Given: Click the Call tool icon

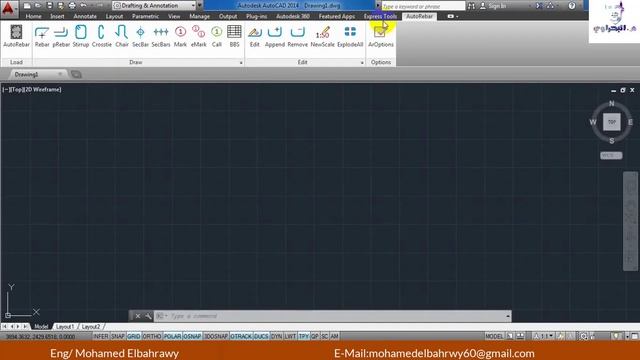Looking at the screenshot, I should coord(217,36).
